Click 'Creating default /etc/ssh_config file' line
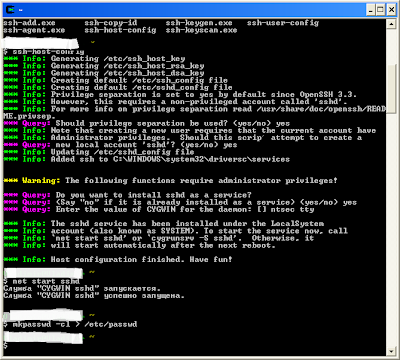 point(115,80)
